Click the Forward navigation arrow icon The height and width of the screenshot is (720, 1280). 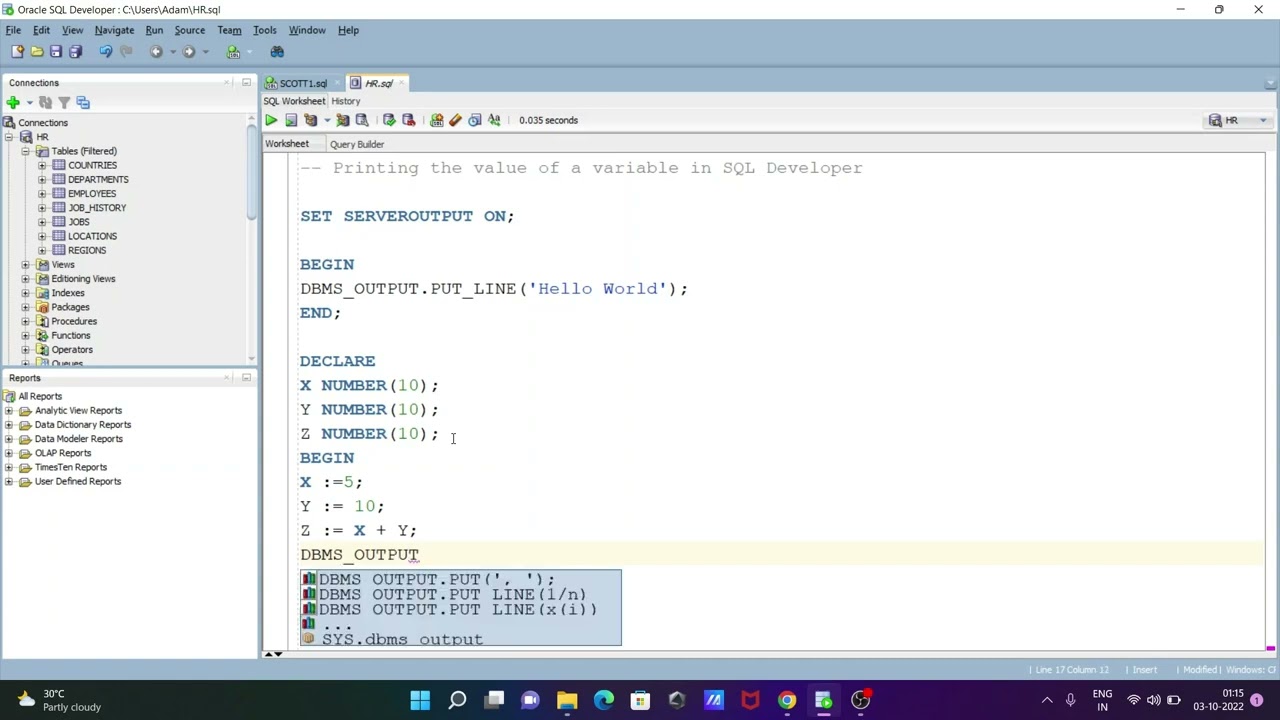tap(189, 52)
